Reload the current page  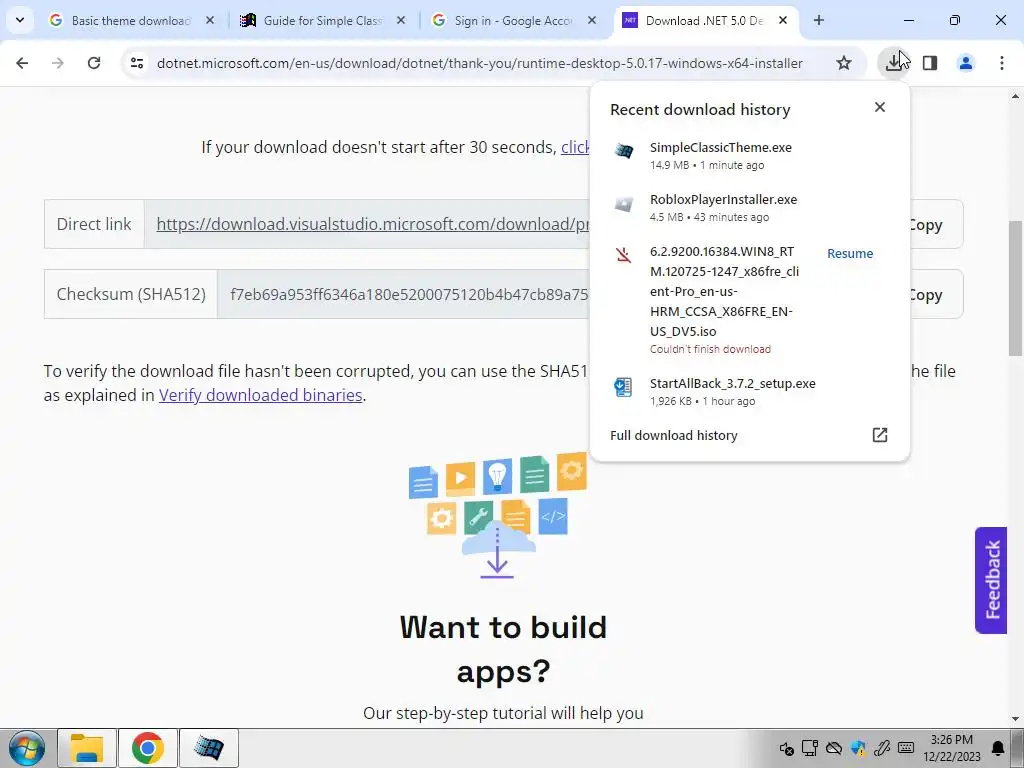[94, 63]
